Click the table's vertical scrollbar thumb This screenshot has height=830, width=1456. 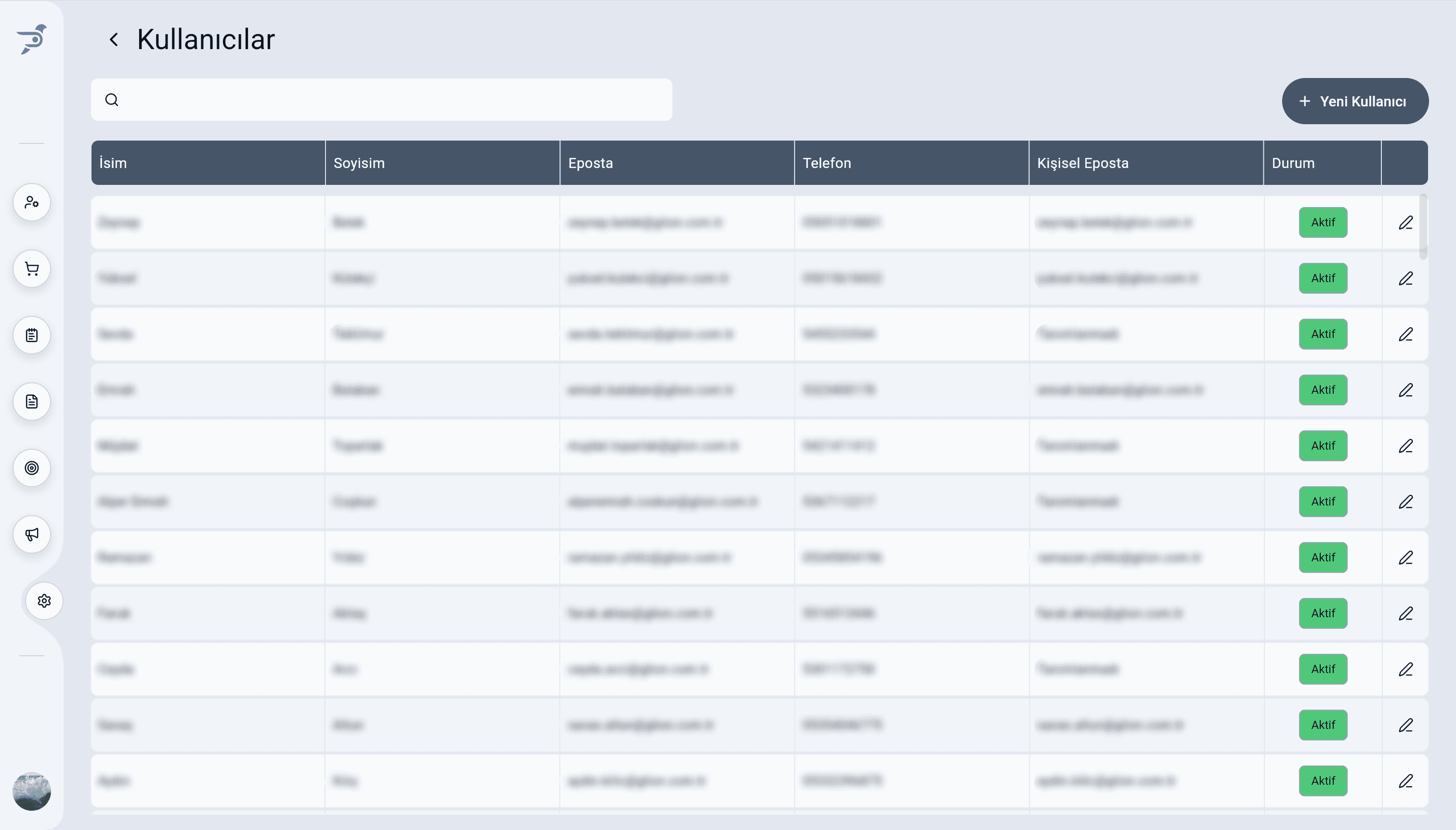click(x=1423, y=226)
